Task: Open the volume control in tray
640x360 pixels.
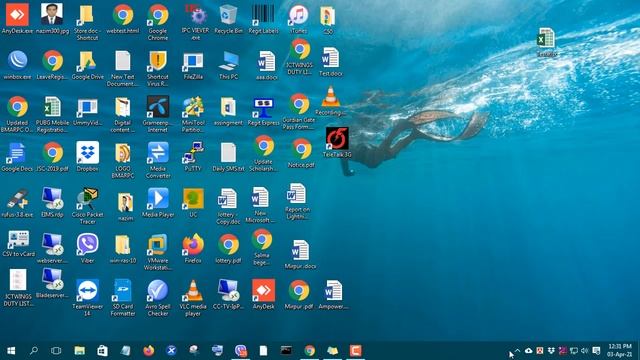Action: click(584, 351)
